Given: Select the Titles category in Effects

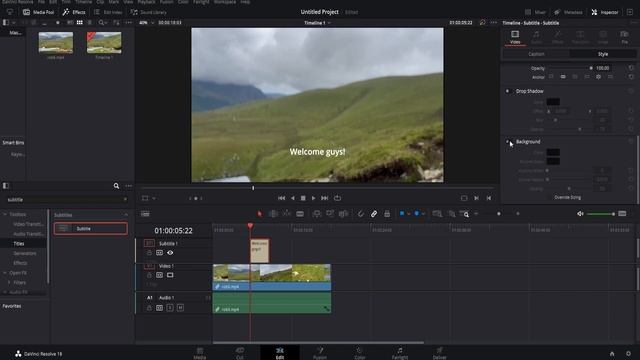Looking at the screenshot, I should [x=19, y=244].
